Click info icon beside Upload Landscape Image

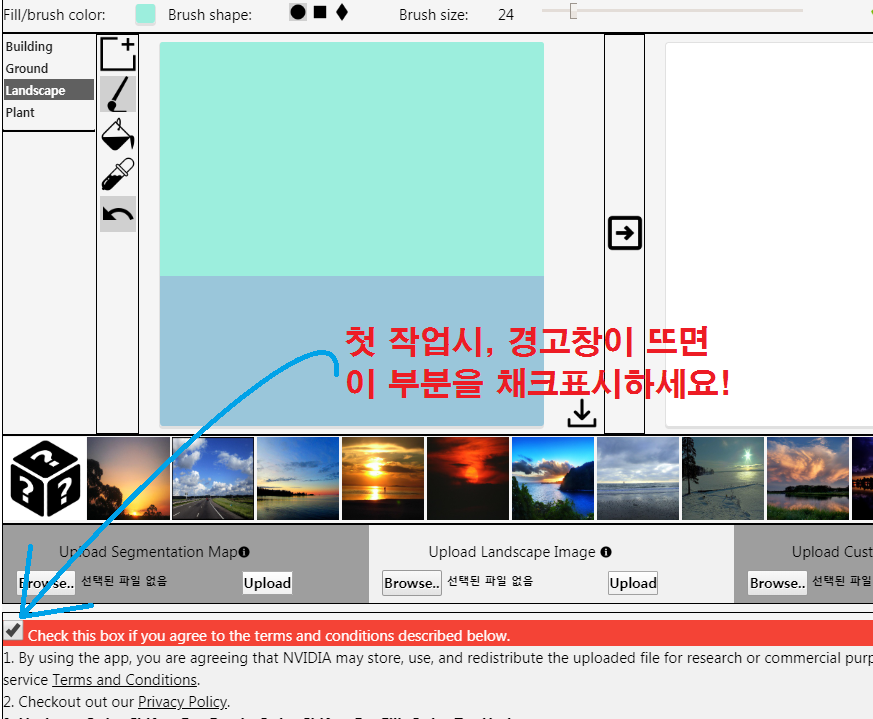pyautogui.click(x=606, y=552)
